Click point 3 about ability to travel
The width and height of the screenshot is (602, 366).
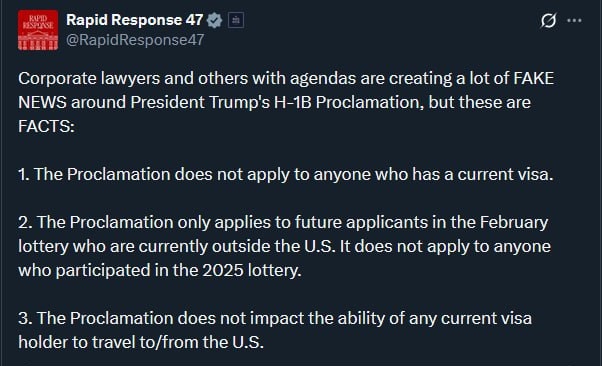275,330
